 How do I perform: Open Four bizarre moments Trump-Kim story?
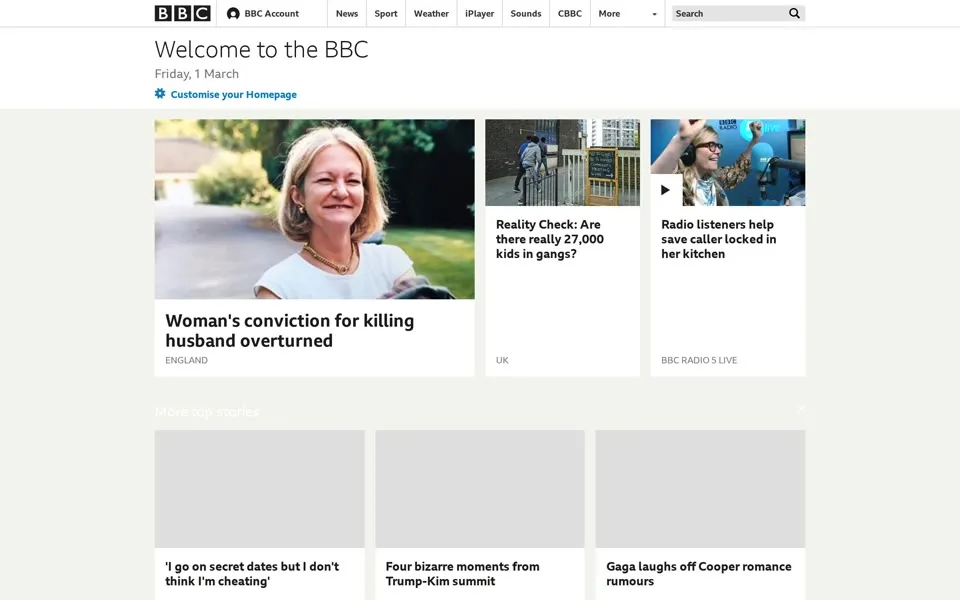coord(462,574)
